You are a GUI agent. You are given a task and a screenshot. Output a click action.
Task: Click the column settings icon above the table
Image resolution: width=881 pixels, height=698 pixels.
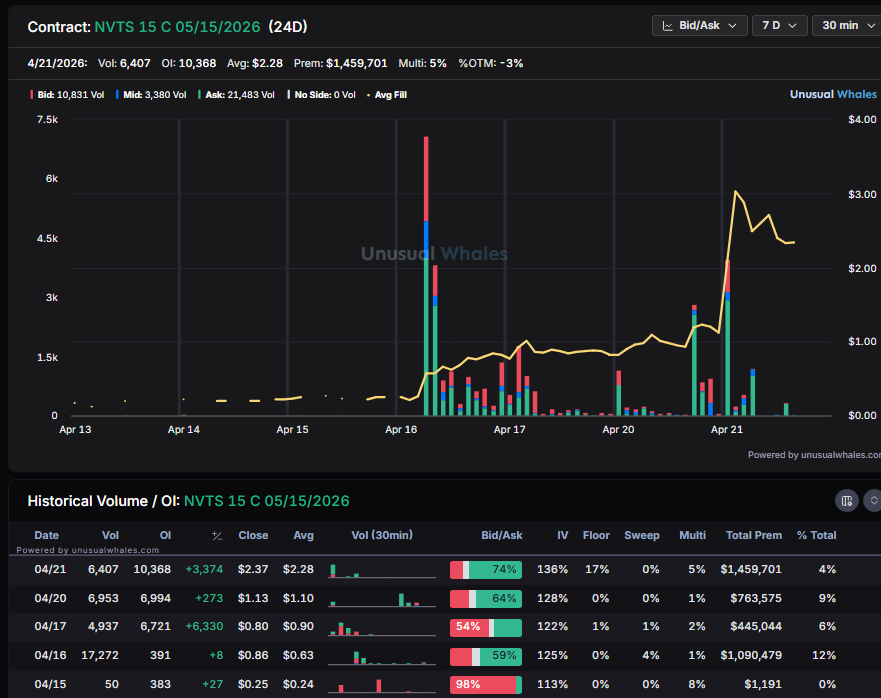[846, 500]
